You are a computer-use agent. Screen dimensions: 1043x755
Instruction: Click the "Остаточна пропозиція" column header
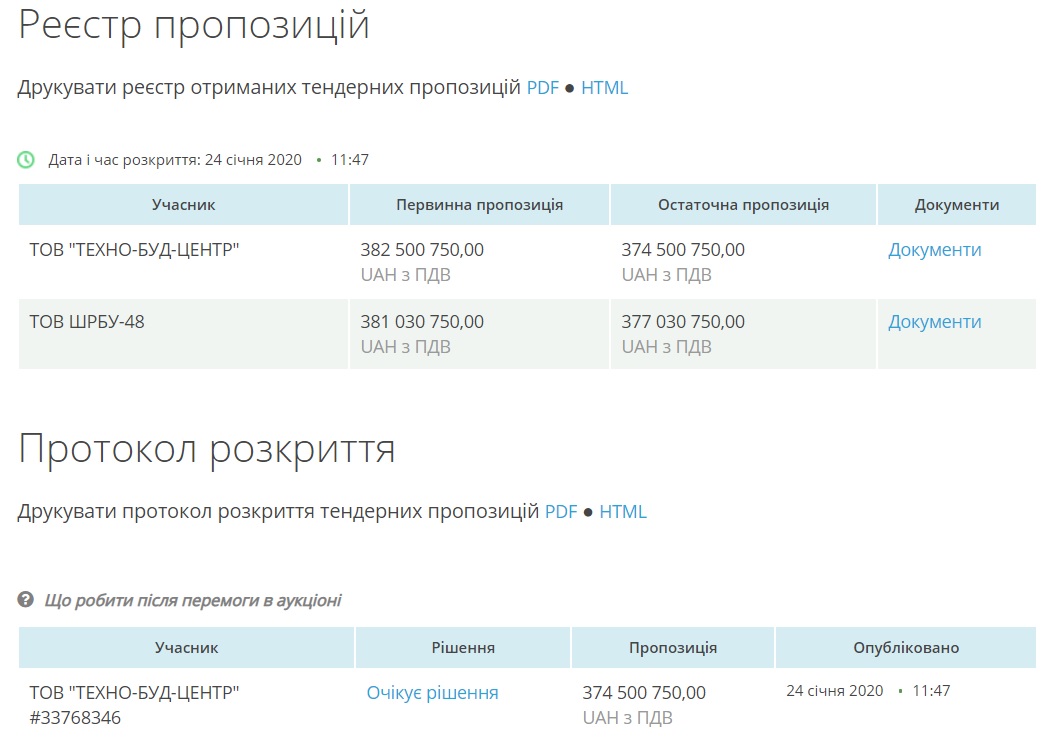point(743,205)
